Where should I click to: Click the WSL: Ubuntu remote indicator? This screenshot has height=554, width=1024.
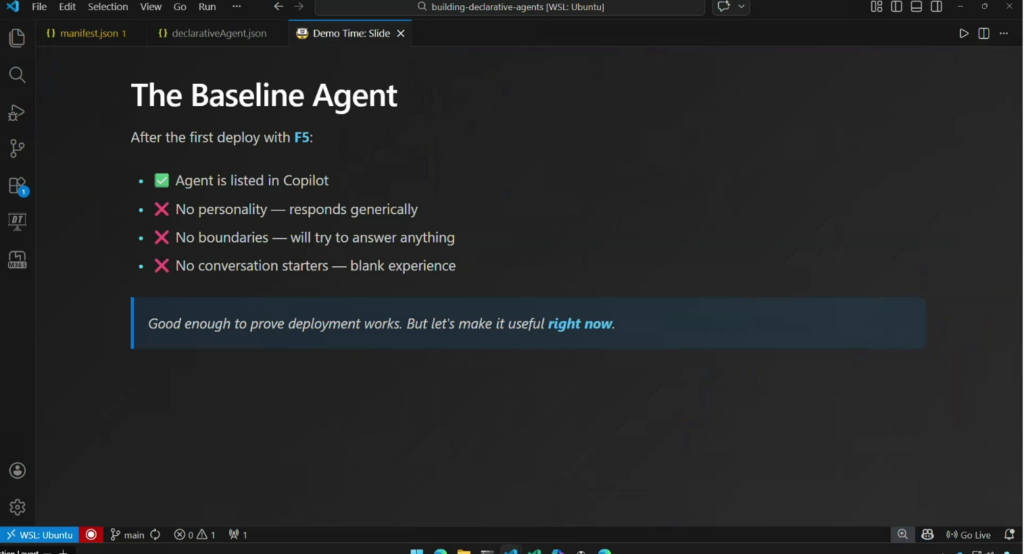39,535
